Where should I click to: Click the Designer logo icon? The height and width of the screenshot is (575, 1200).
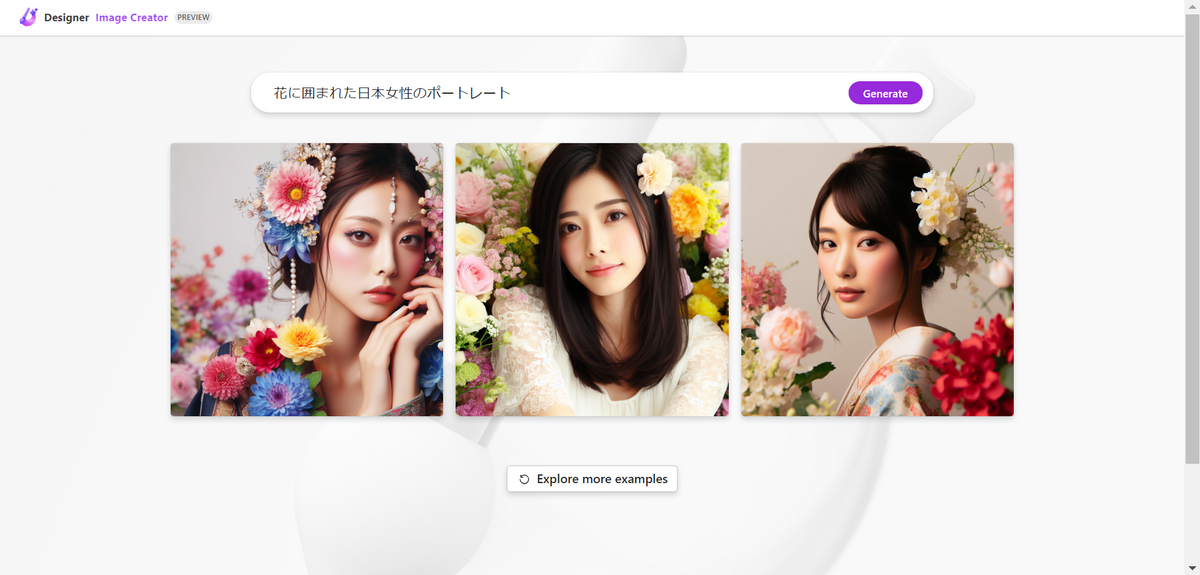click(28, 17)
